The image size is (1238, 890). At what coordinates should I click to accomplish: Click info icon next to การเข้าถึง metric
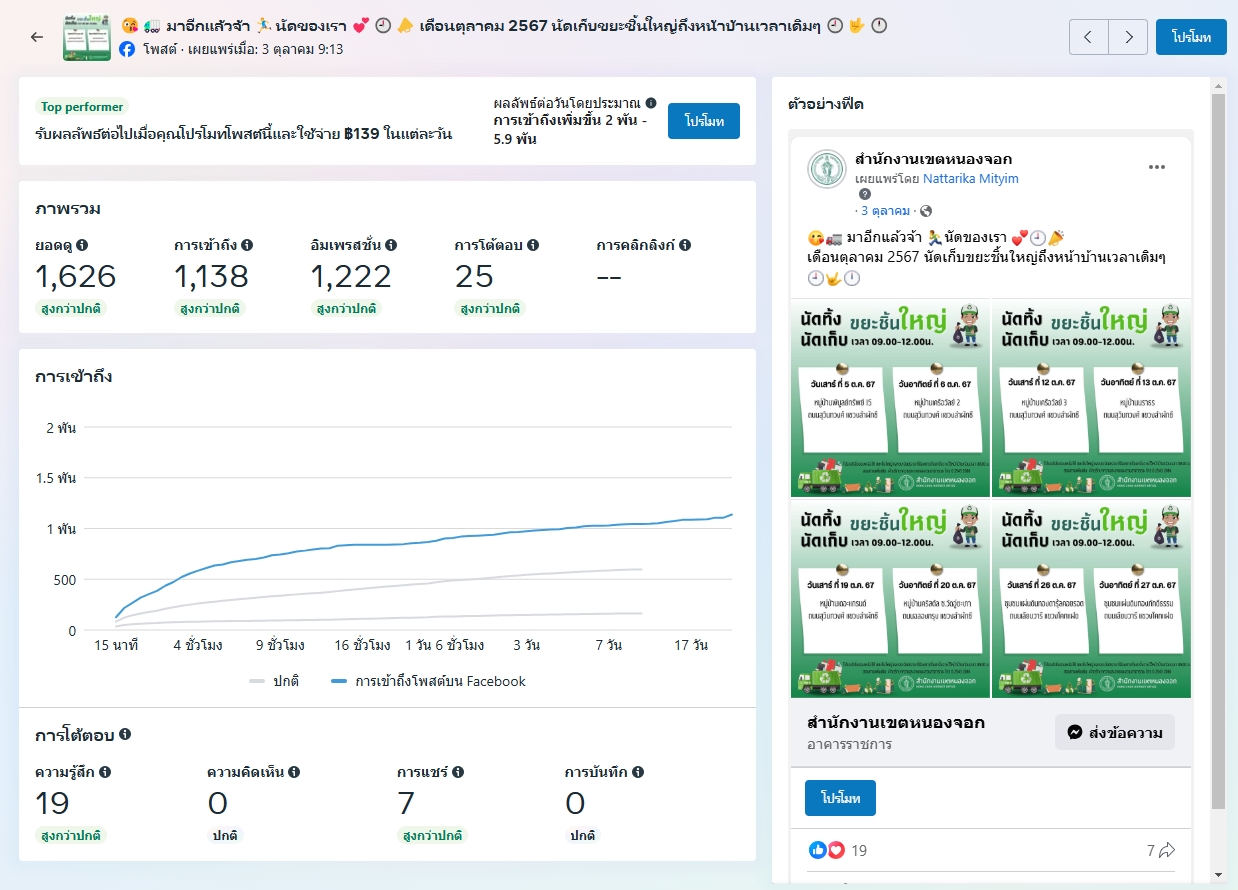(x=247, y=245)
